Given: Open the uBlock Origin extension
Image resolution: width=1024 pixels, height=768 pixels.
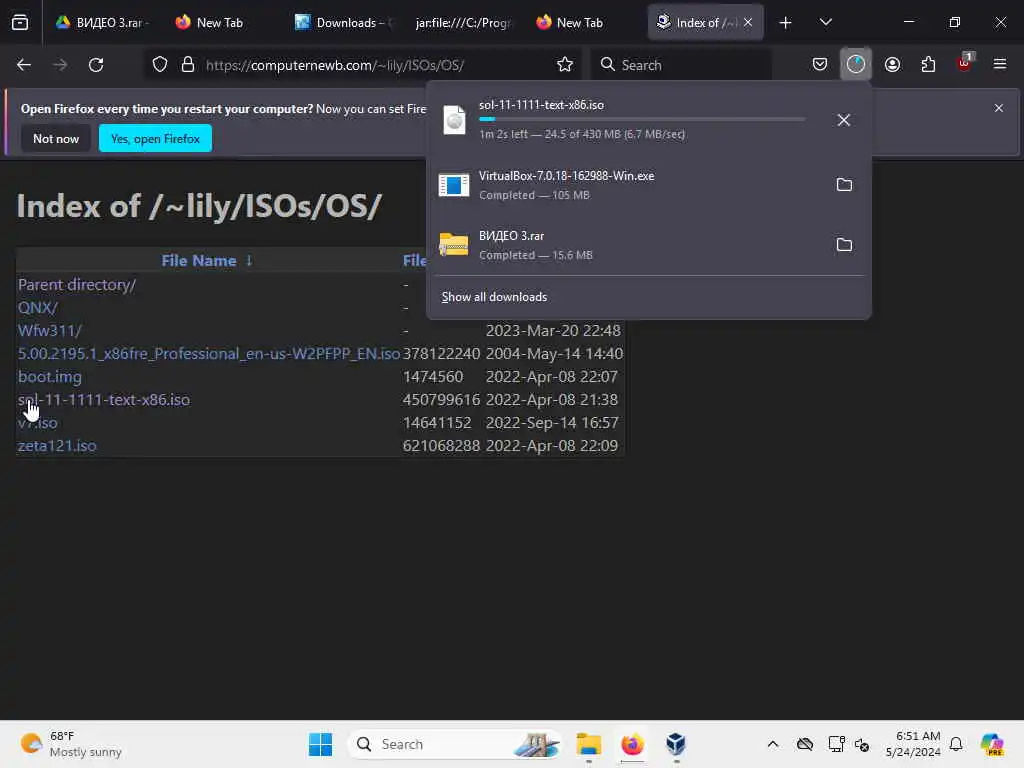Looking at the screenshot, I should (965, 64).
